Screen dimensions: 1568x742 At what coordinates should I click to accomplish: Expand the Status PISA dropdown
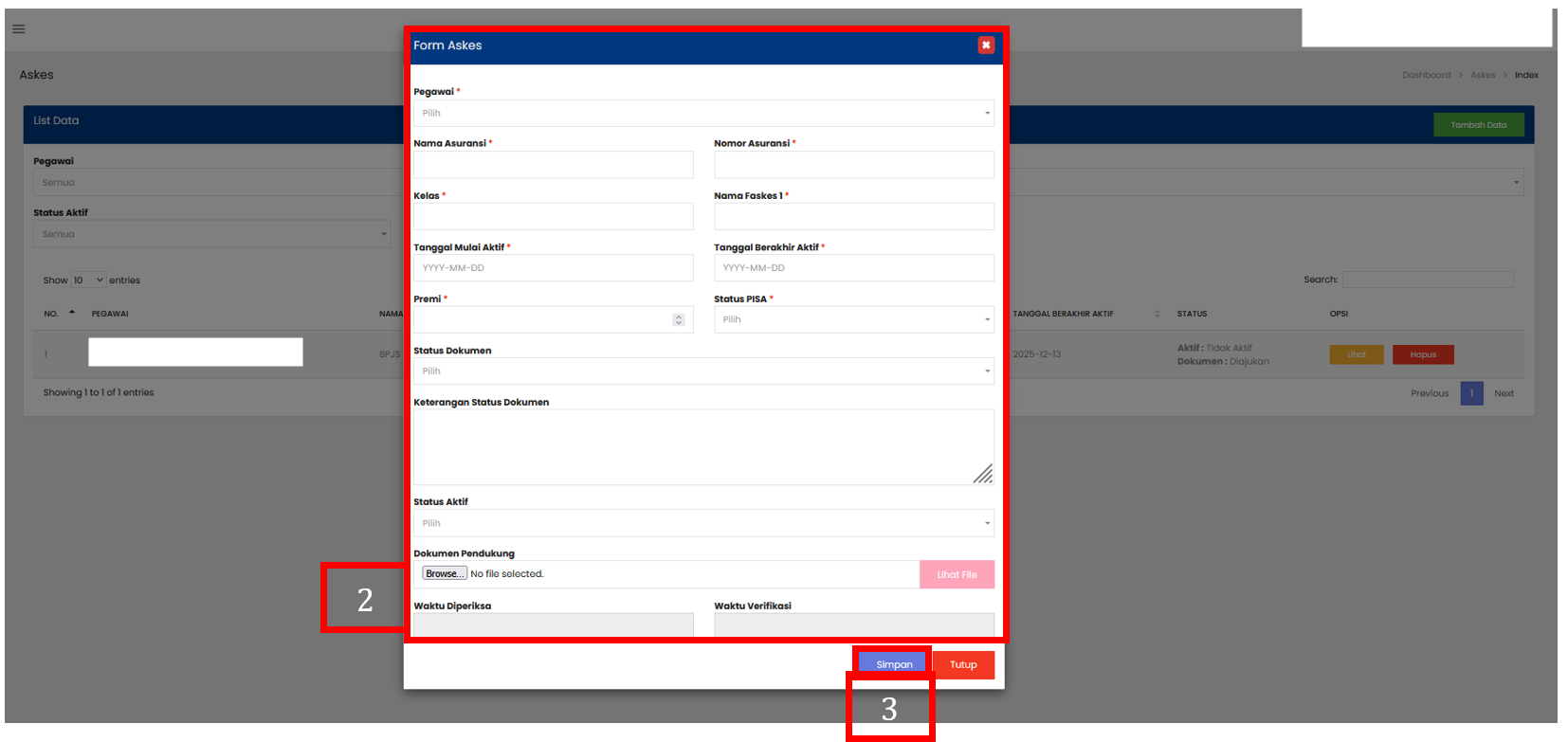853,319
